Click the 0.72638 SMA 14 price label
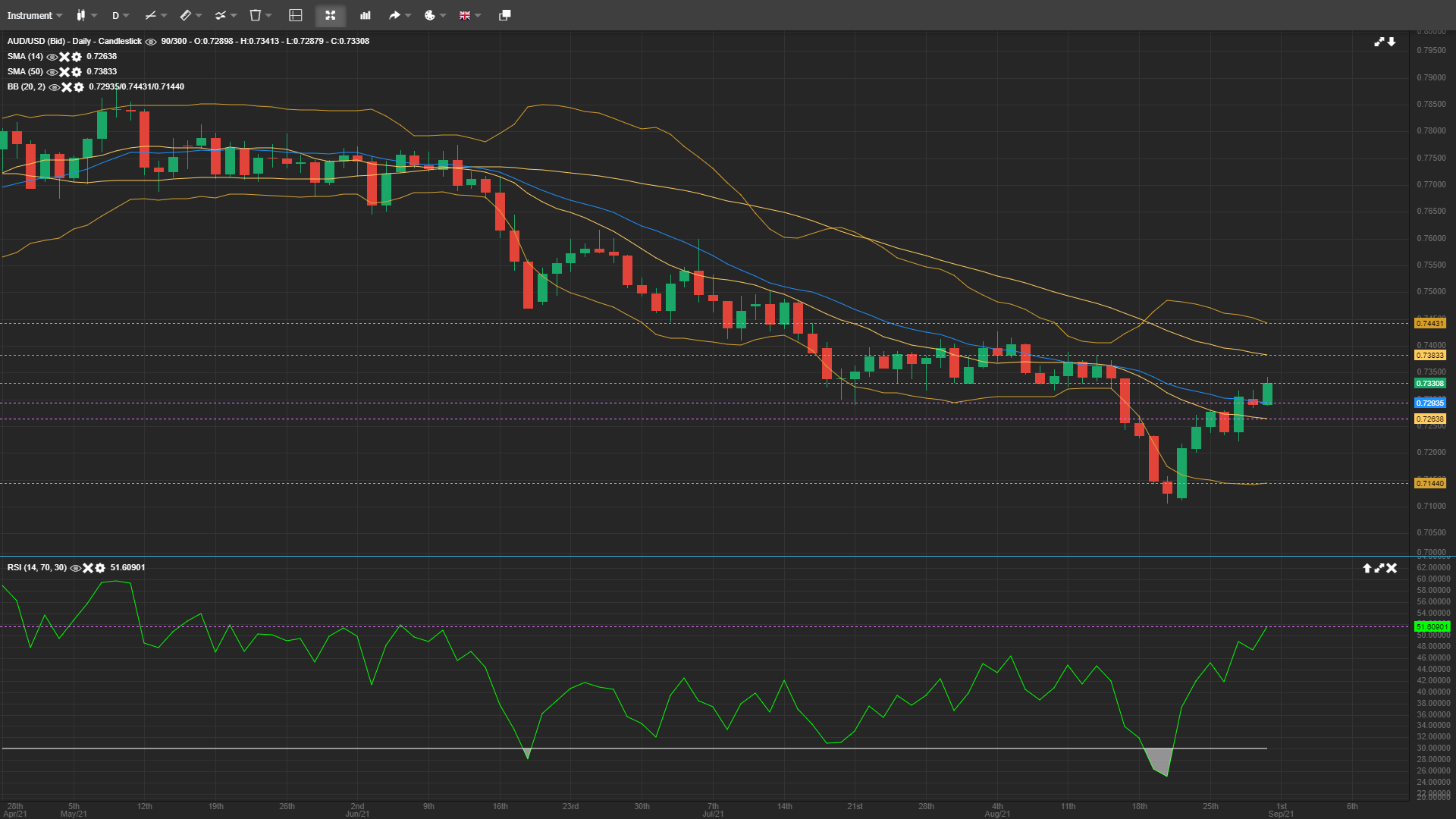1456x819 pixels. pos(1430,419)
